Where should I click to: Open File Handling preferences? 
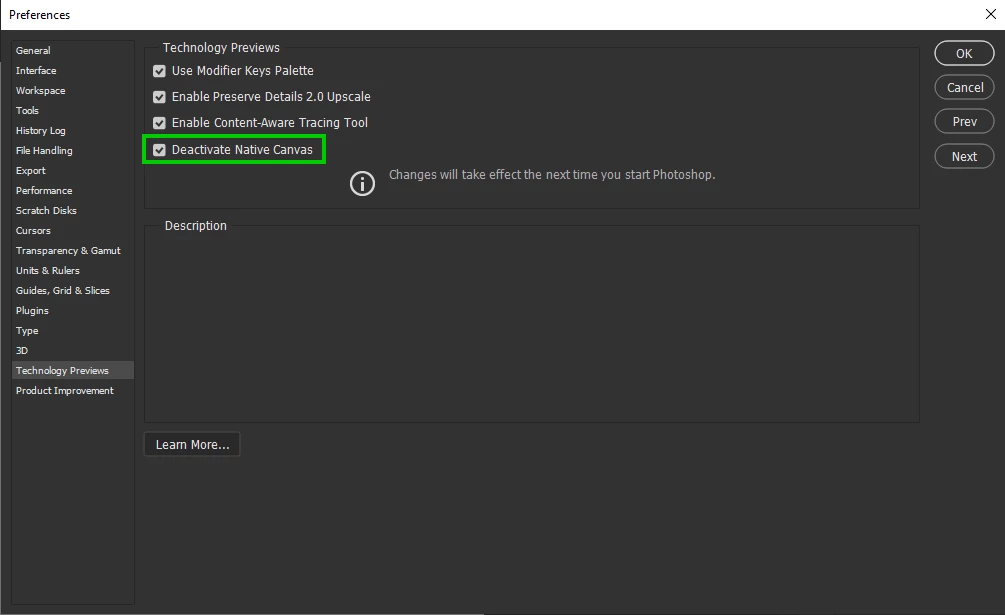[72, 151]
